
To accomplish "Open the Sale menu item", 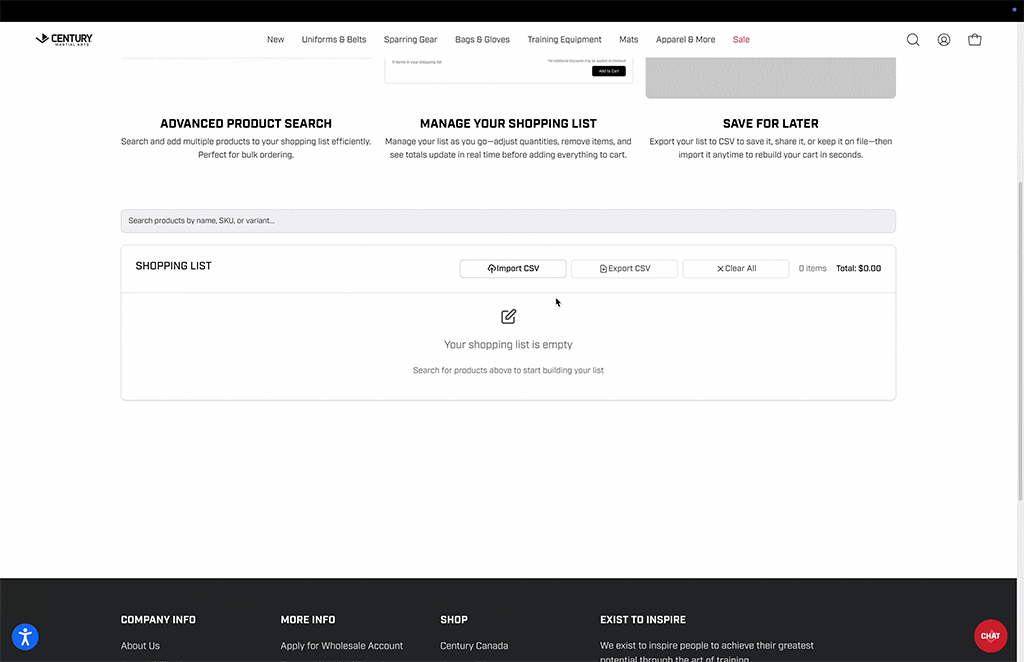I will (741, 40).
